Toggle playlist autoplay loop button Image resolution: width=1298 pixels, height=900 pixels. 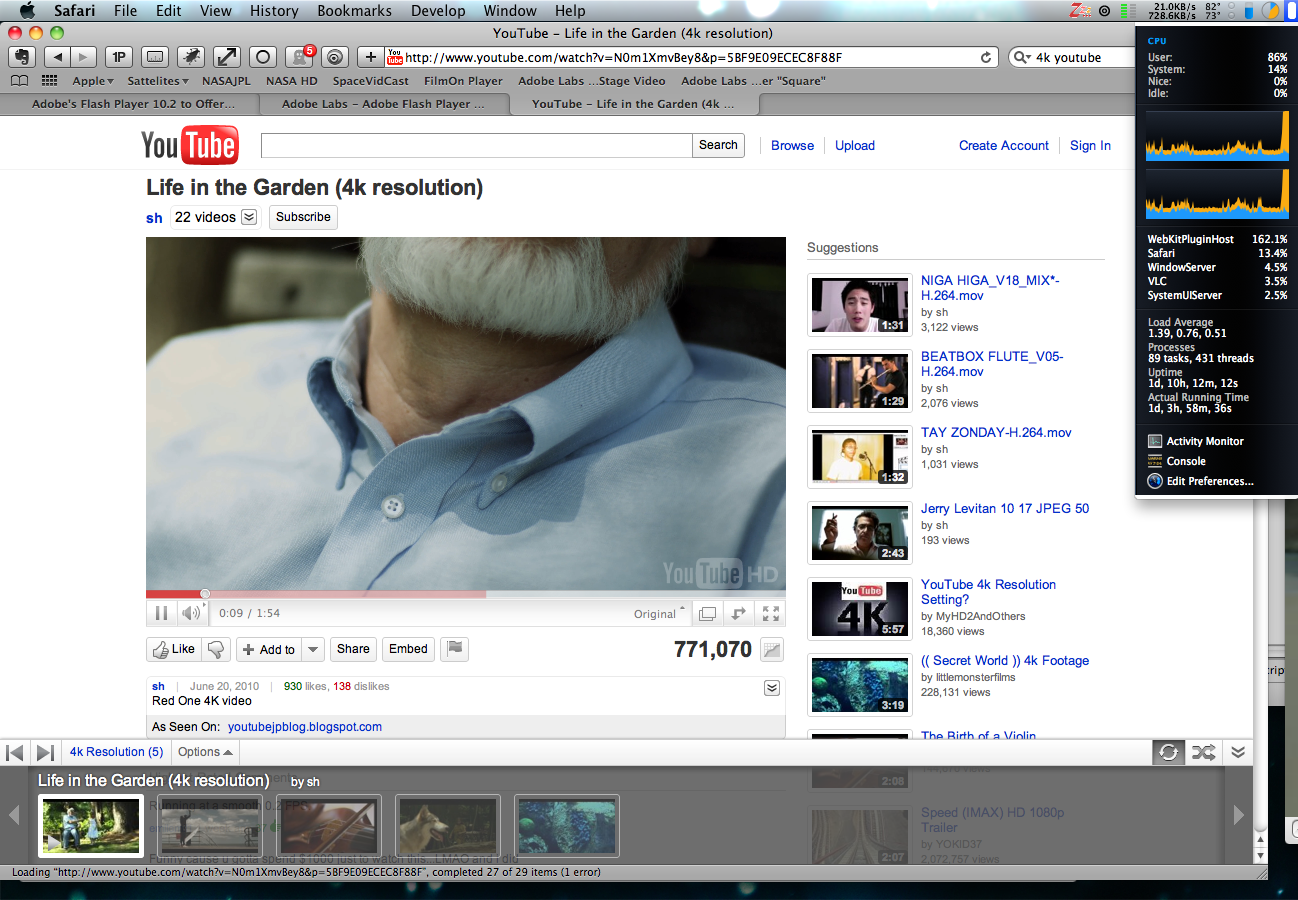[1168, 752]
